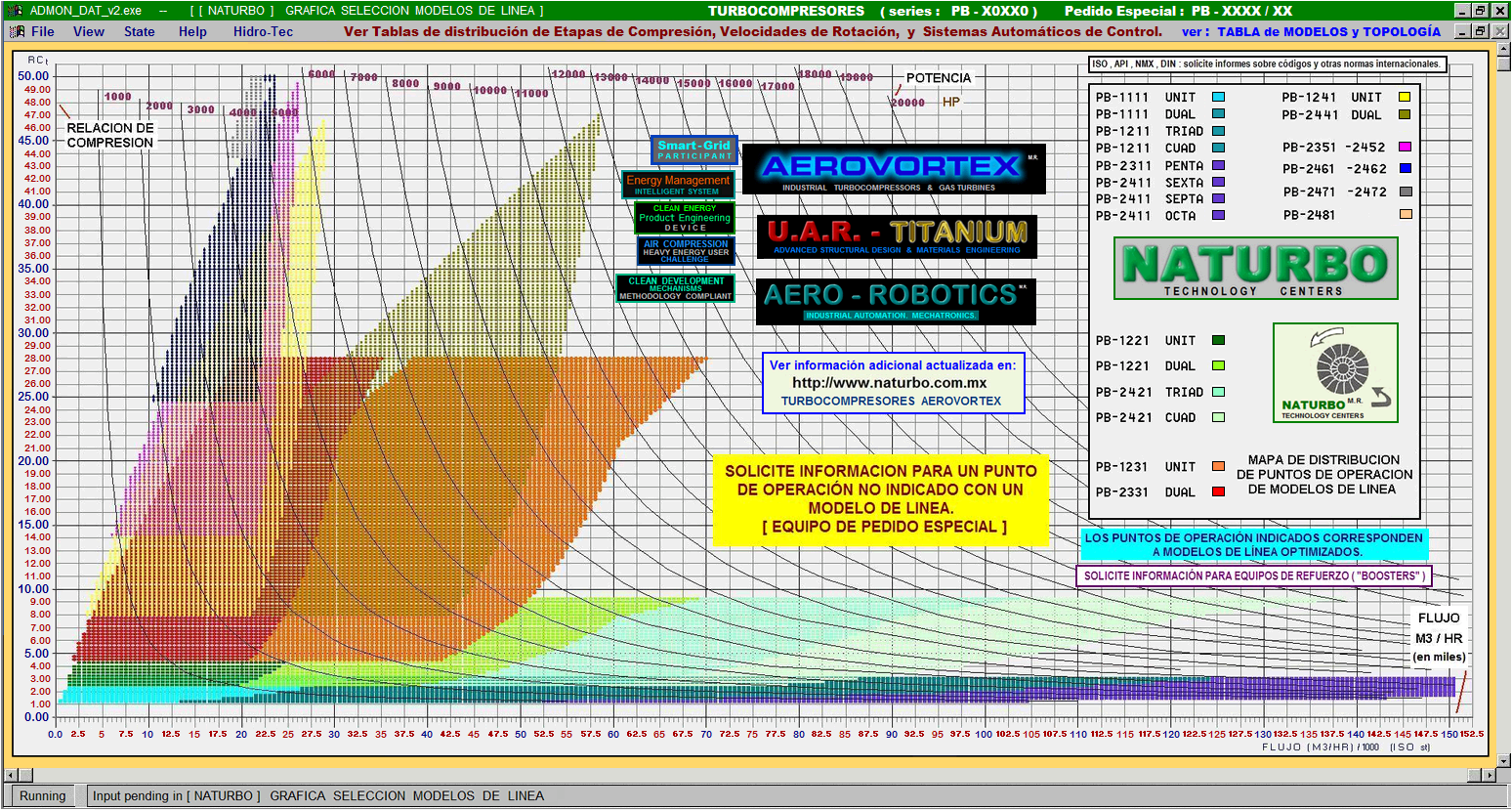
Task: Click the PB-2311 PENTA purple swatch
Action: 1218,166
